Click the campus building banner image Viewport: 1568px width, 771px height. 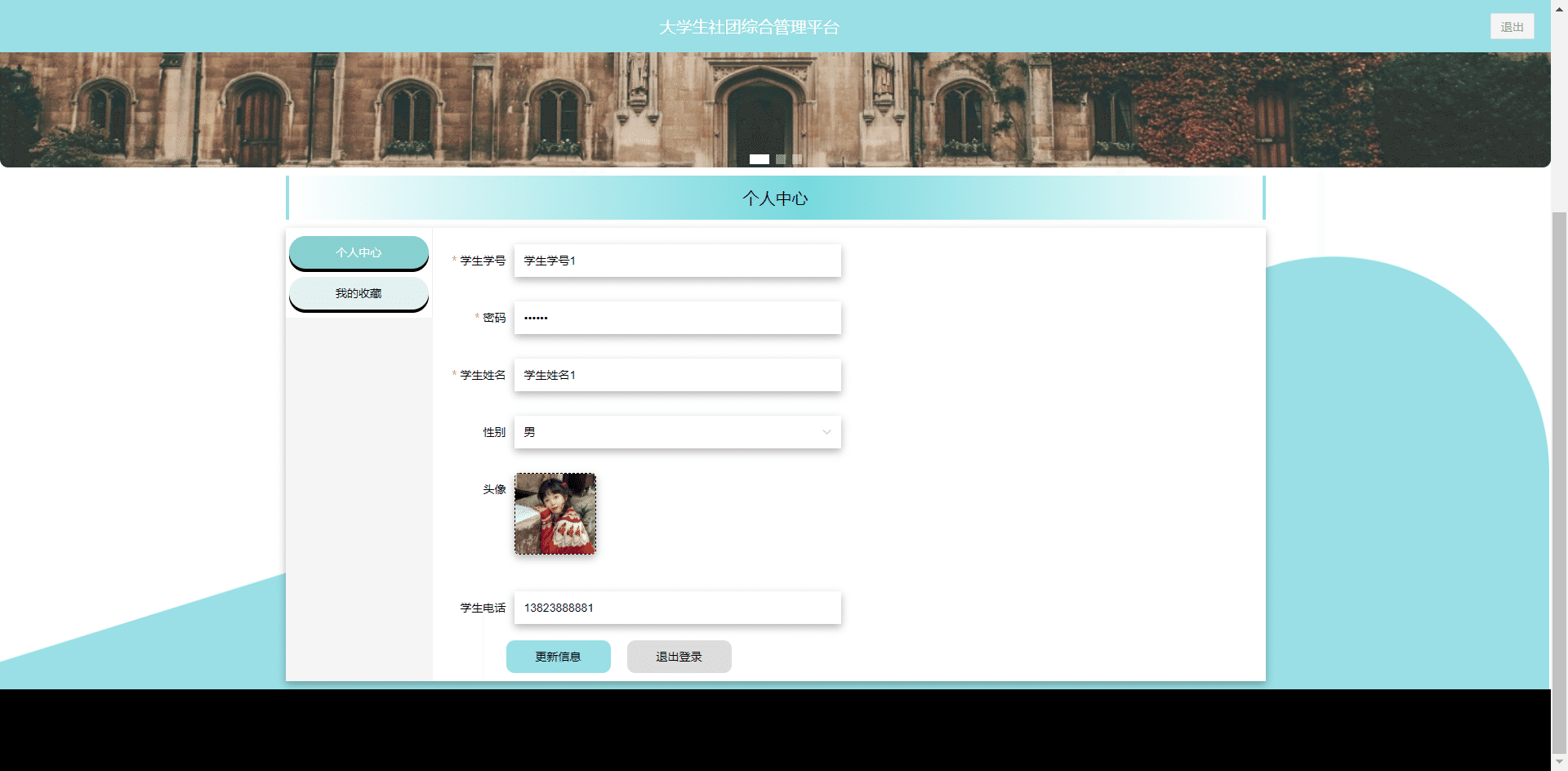[x=775, y=109]
